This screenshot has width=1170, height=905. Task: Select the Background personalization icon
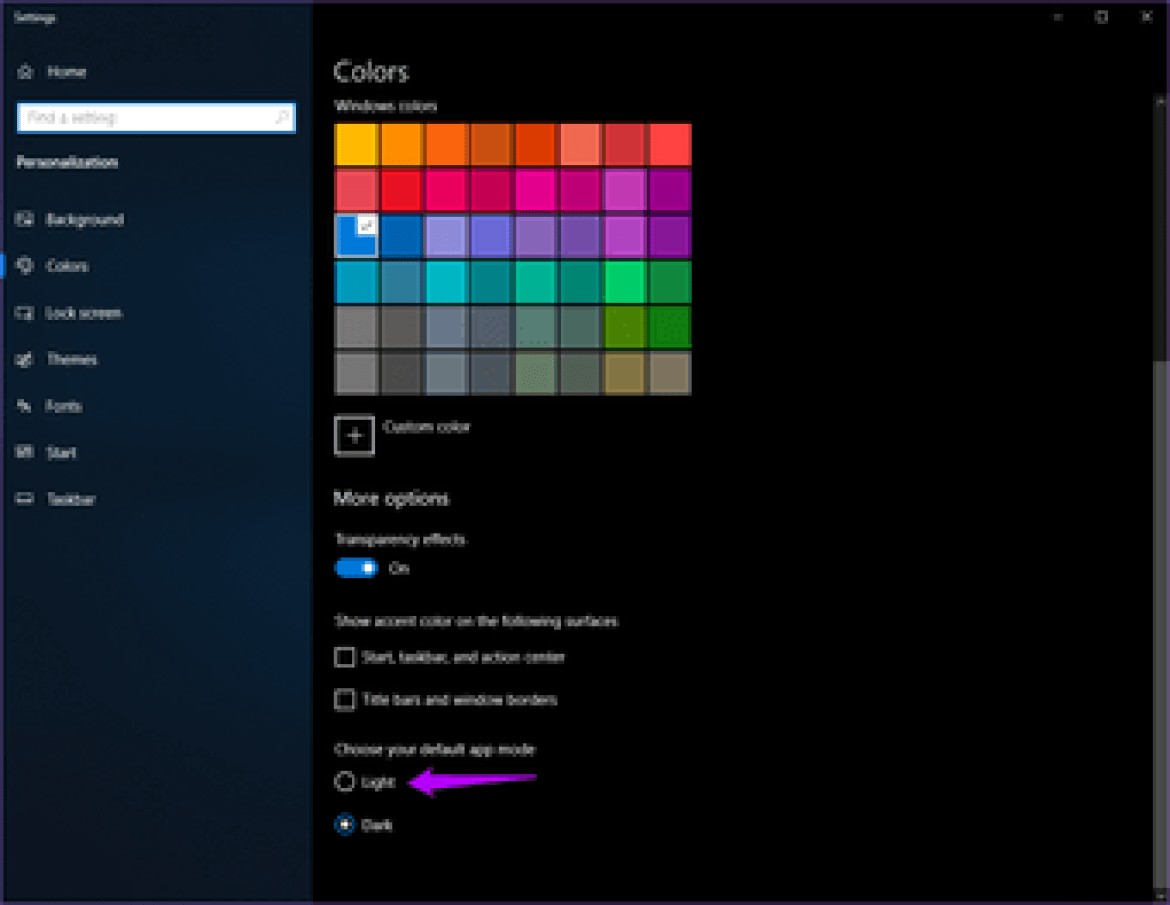(24, 219)
